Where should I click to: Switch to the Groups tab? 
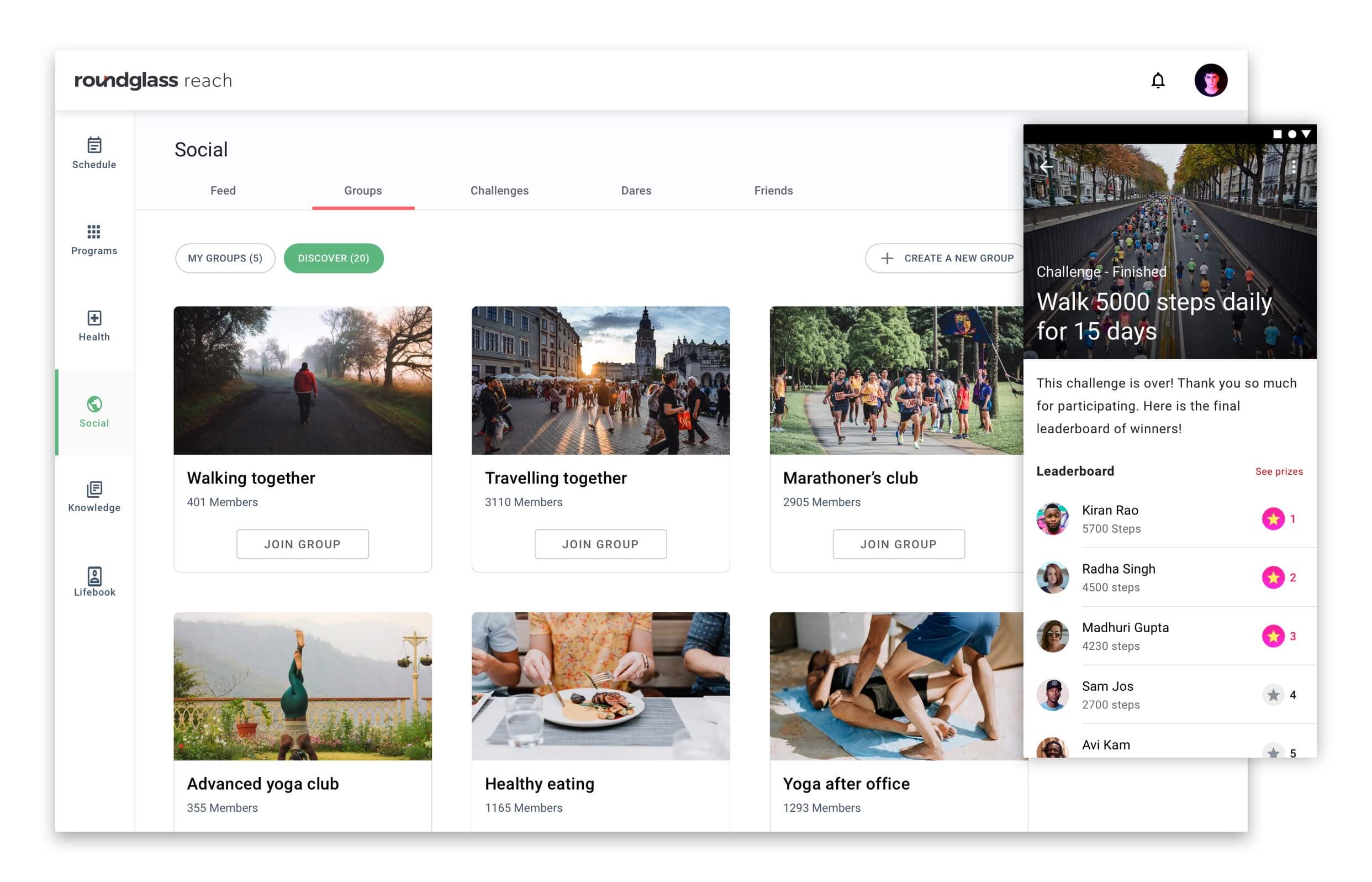point(363,191)
